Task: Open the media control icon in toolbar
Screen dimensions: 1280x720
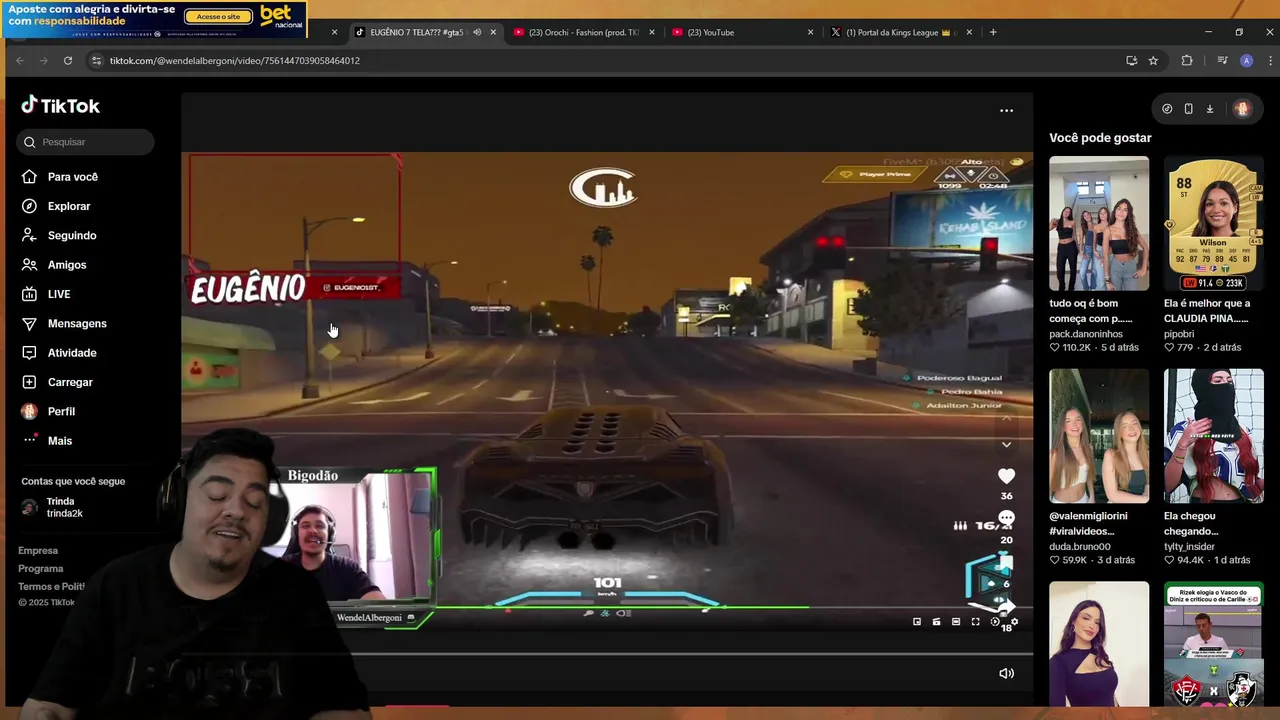Action: (x=1222, y=61)
